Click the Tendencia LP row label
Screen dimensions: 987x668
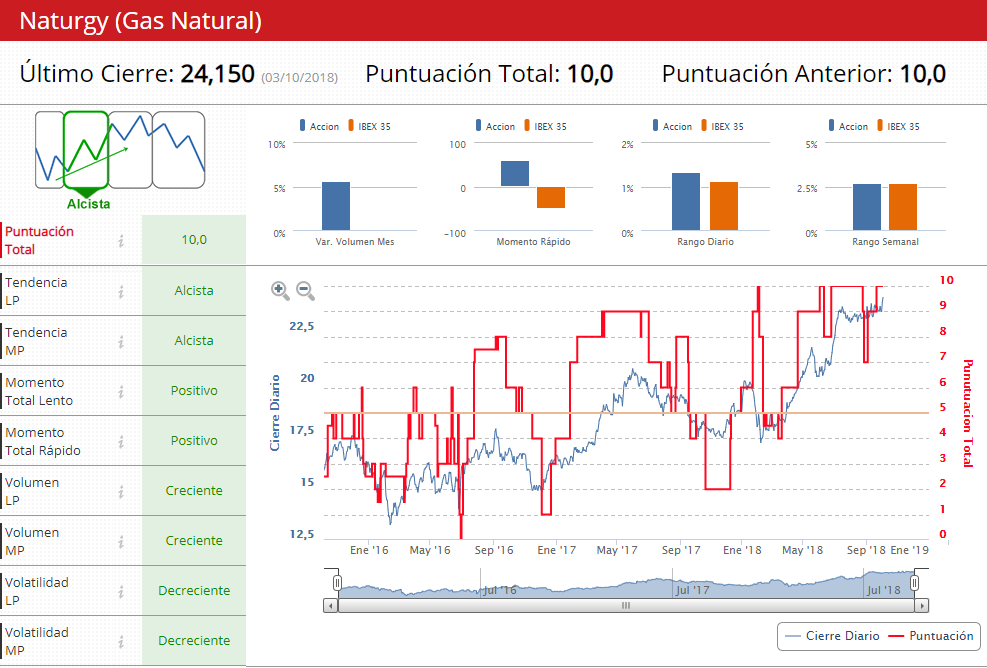36,292
